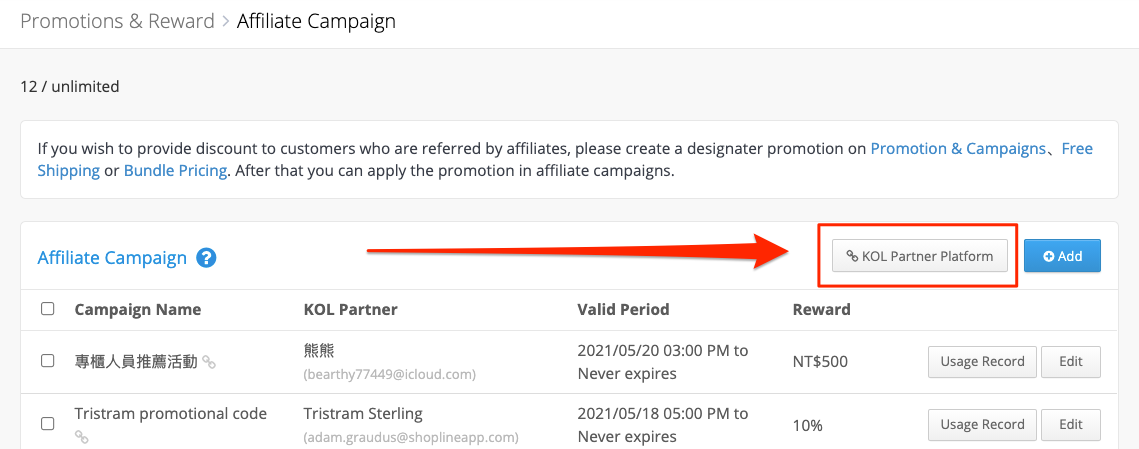The width and height of the screenshot is (1139, 449).
Task: Click the plus icon in the Add button
Action: click(1048, 256)
